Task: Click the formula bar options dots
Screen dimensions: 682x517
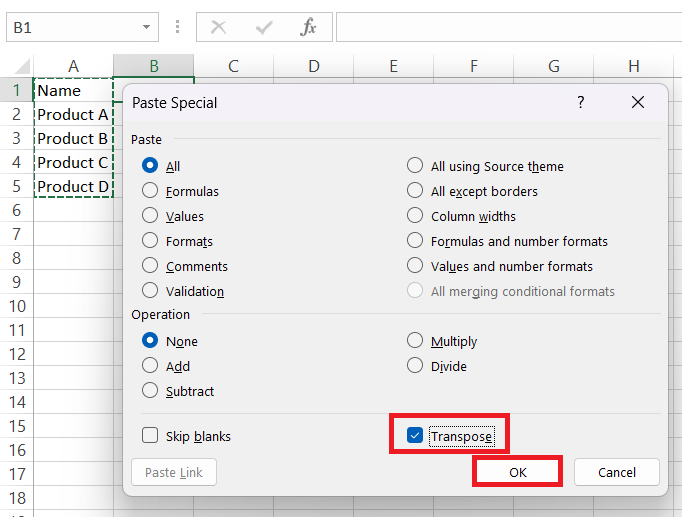Action: 177,27
